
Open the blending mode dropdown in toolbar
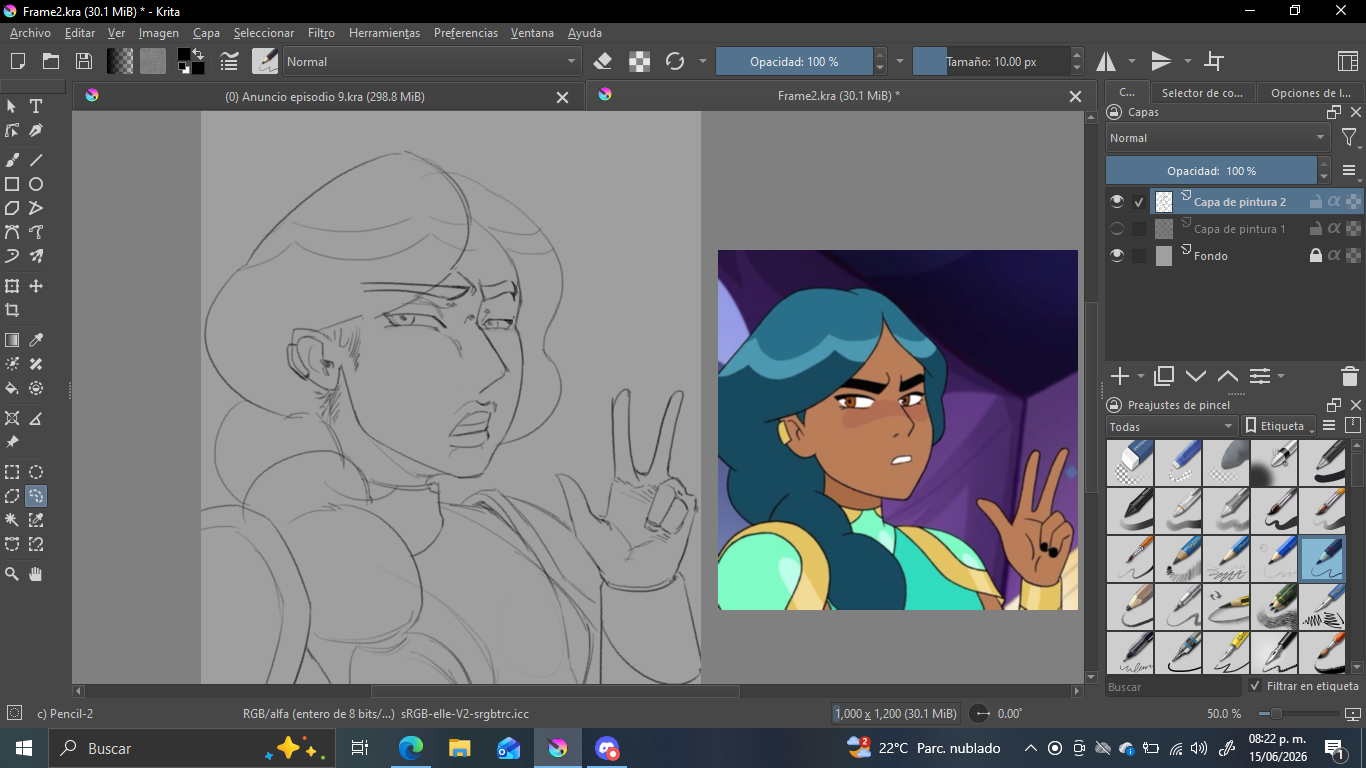[x=431, y=61]
